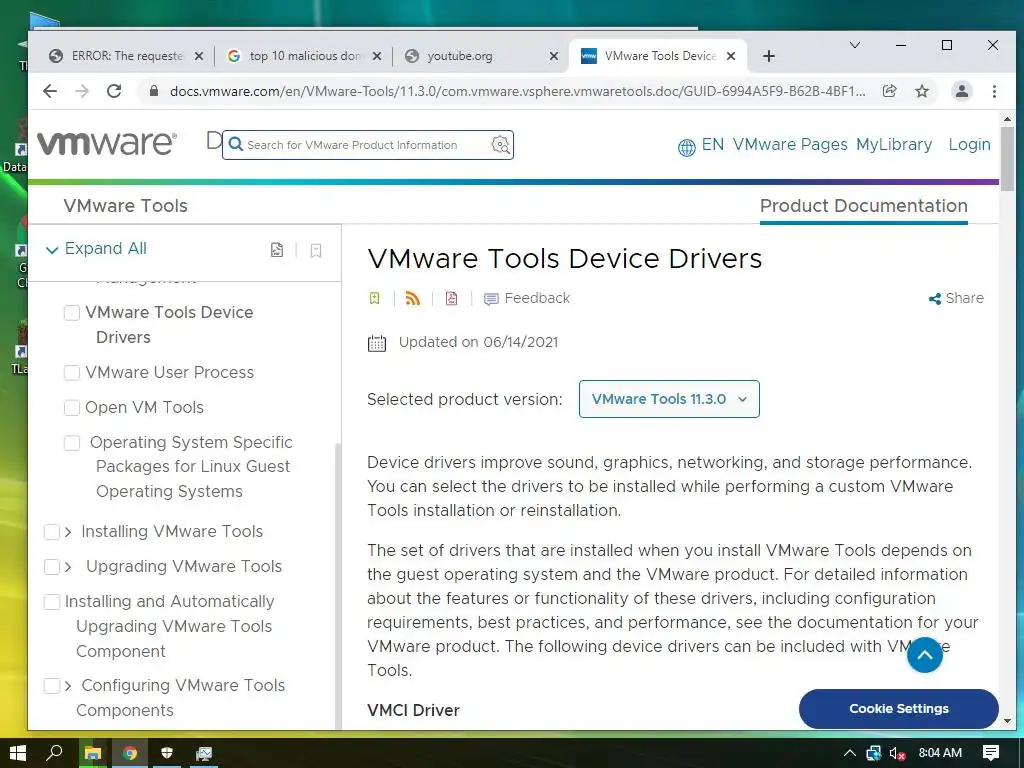Click the browser forward arrow
The height and width of the screenshot is (768, 1024).
(x=82, y=91)
